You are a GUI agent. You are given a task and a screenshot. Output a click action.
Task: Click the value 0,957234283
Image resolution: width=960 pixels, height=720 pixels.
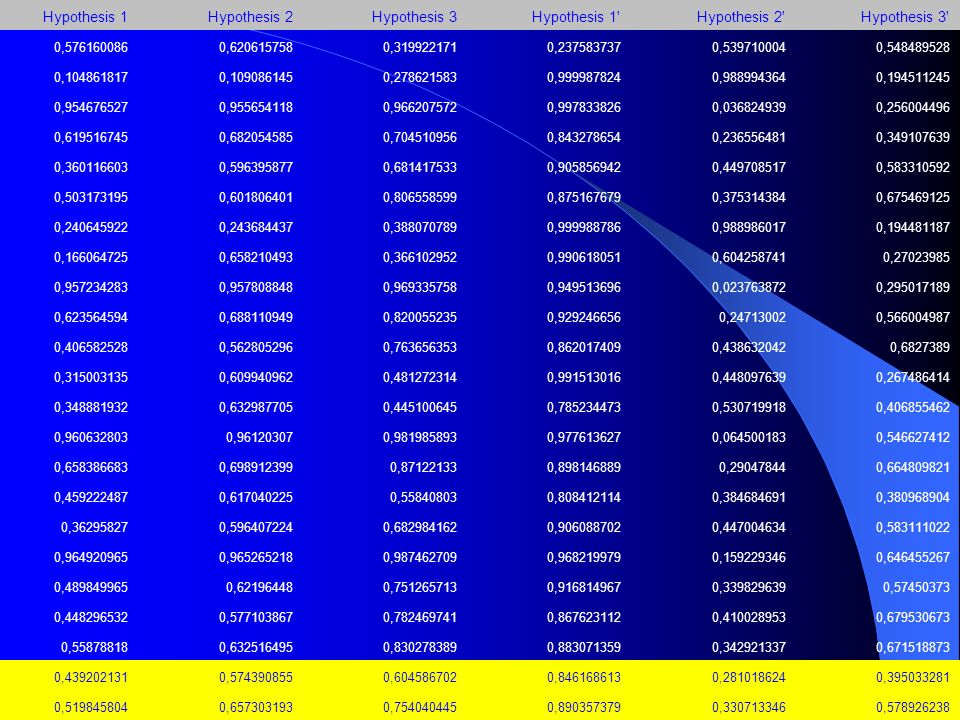click(91, 287)
